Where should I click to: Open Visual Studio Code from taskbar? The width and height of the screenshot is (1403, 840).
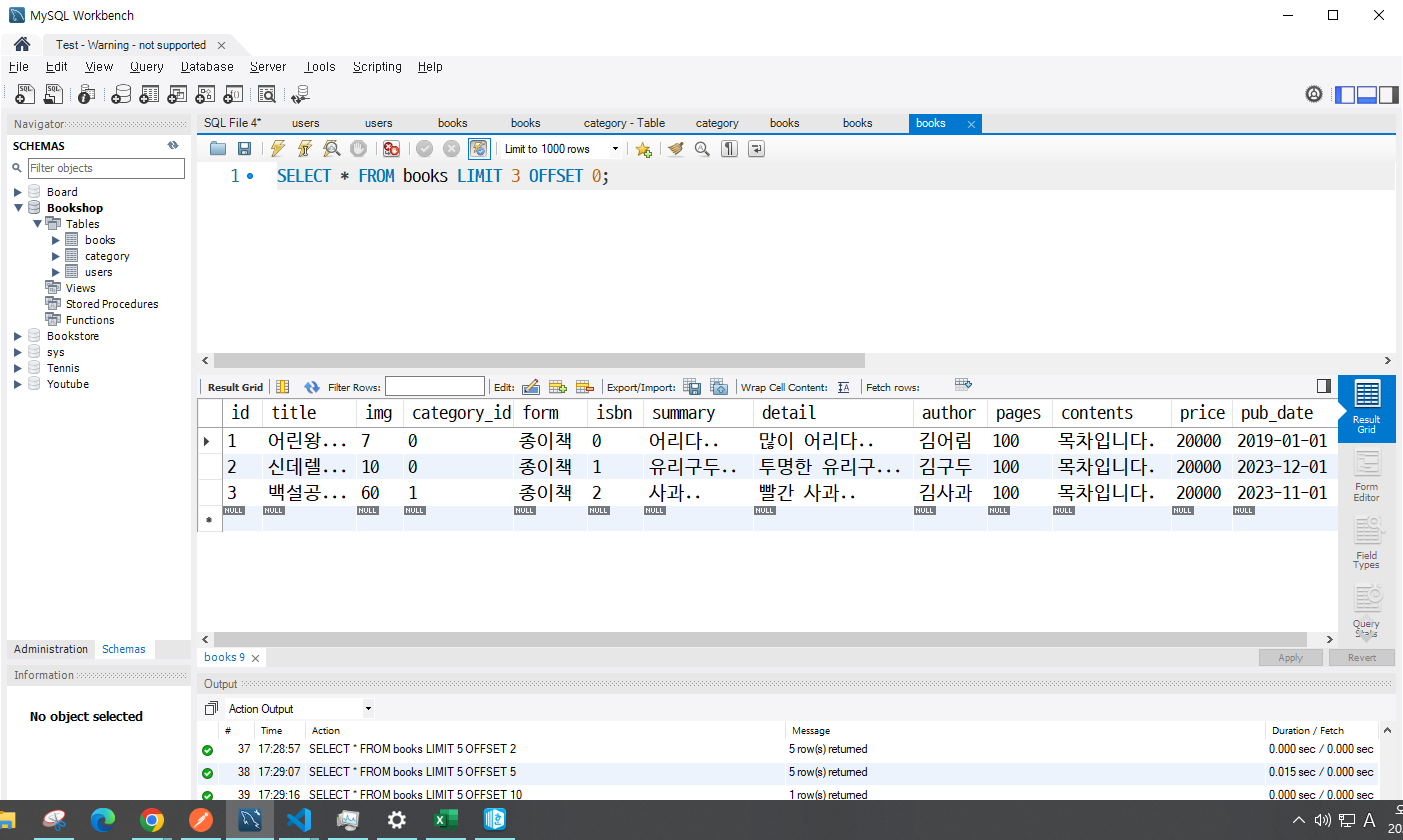(x=299, y=820)
